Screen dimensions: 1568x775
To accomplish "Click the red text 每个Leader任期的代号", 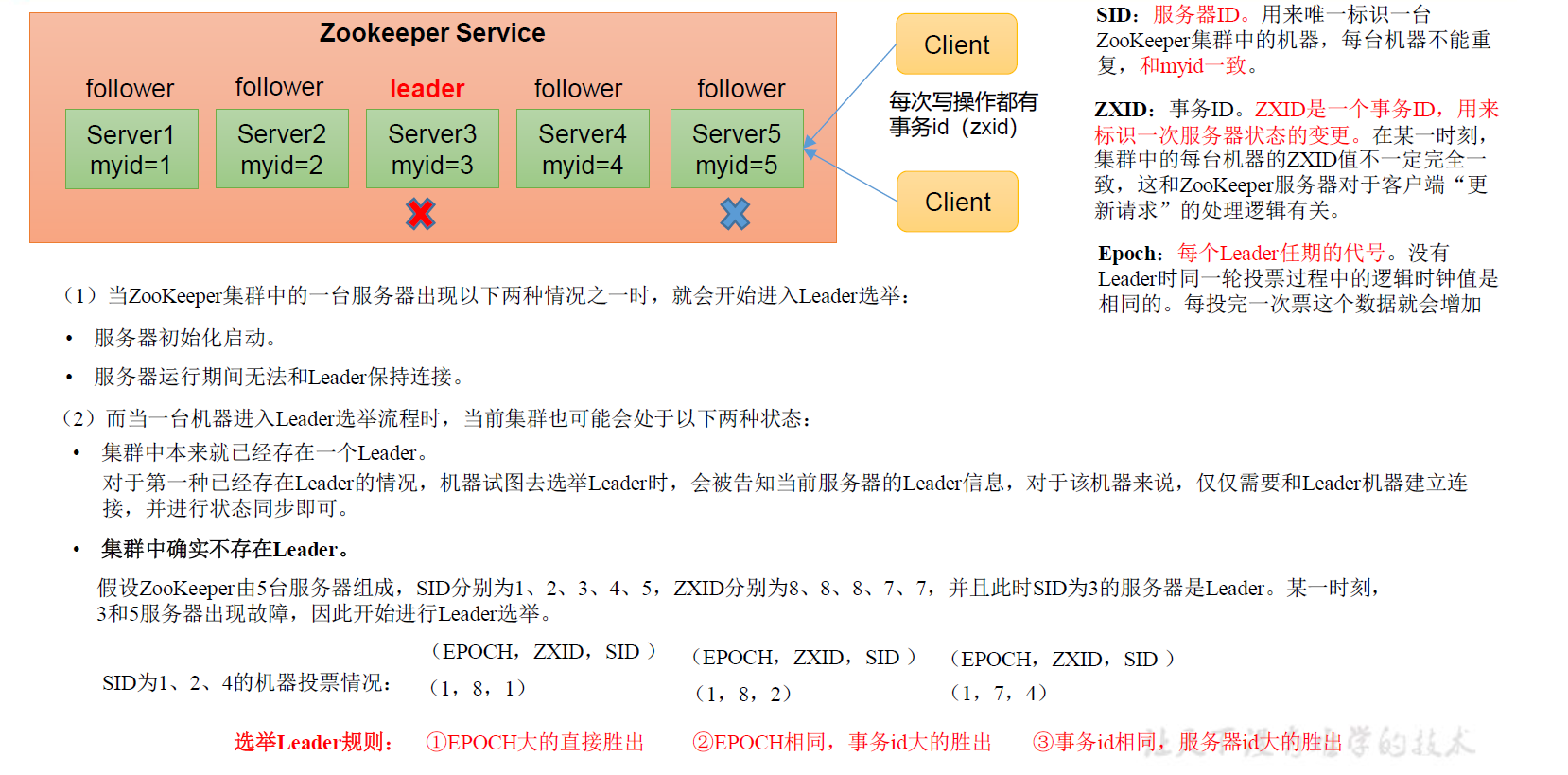I will click(1281, 254).
